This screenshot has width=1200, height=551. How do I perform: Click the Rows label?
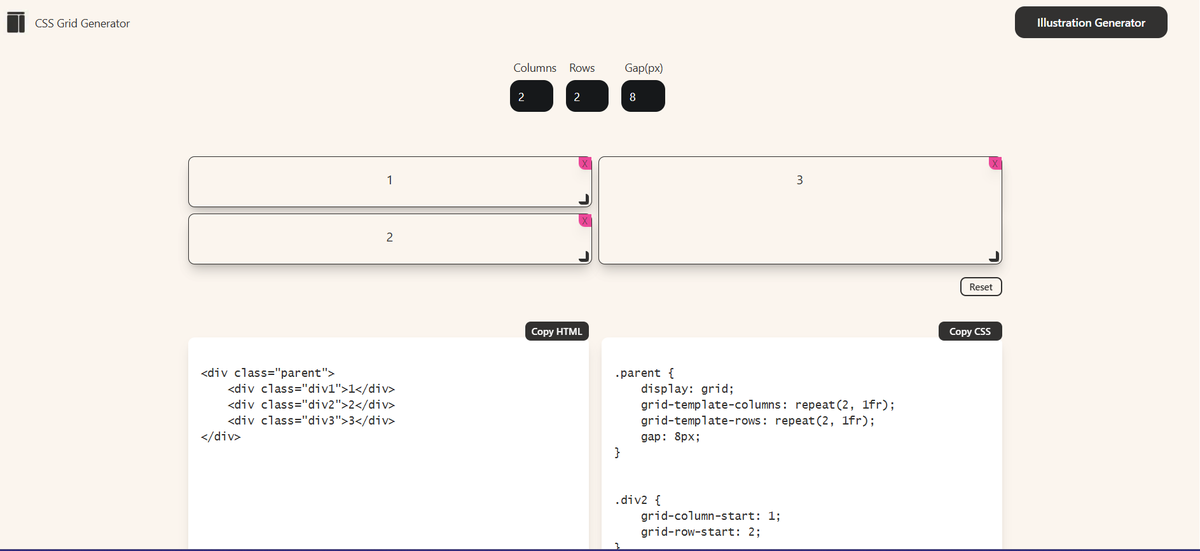tap(582, 68)
